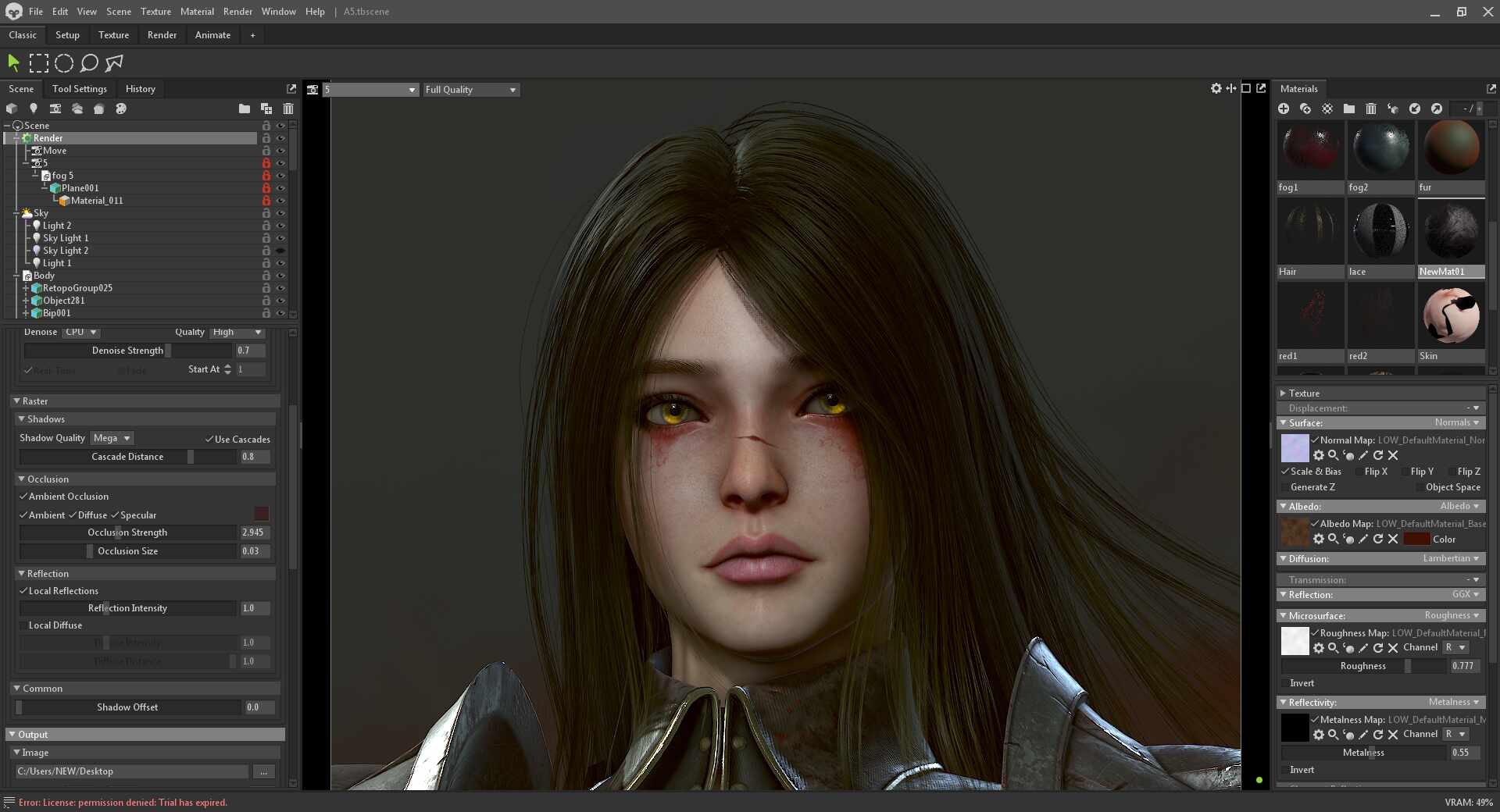This screenshot has width=1500, height=812.
Task: Pop out the Scene panel
Action: point(291,89)
